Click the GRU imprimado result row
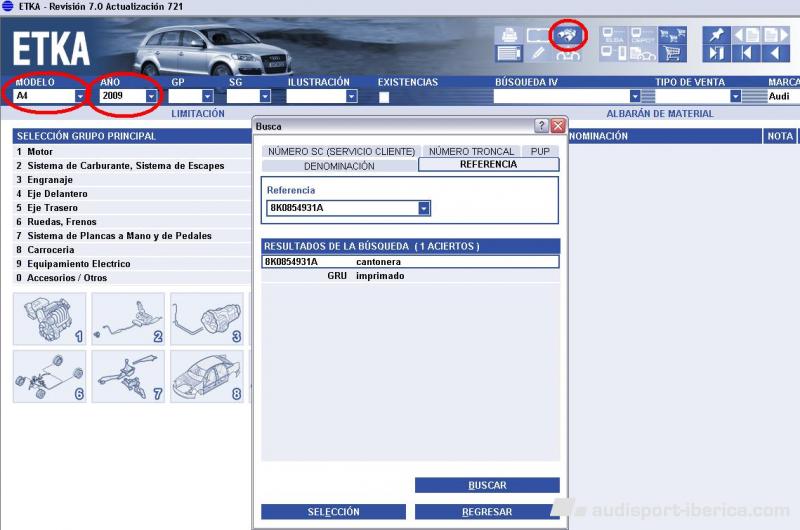The height and width of the screenshot is (530, 800). 410,276
